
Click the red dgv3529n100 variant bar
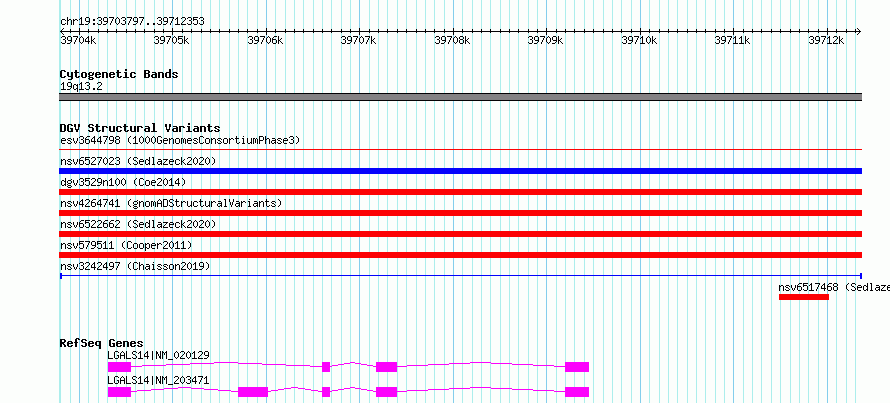pos(461,192)
